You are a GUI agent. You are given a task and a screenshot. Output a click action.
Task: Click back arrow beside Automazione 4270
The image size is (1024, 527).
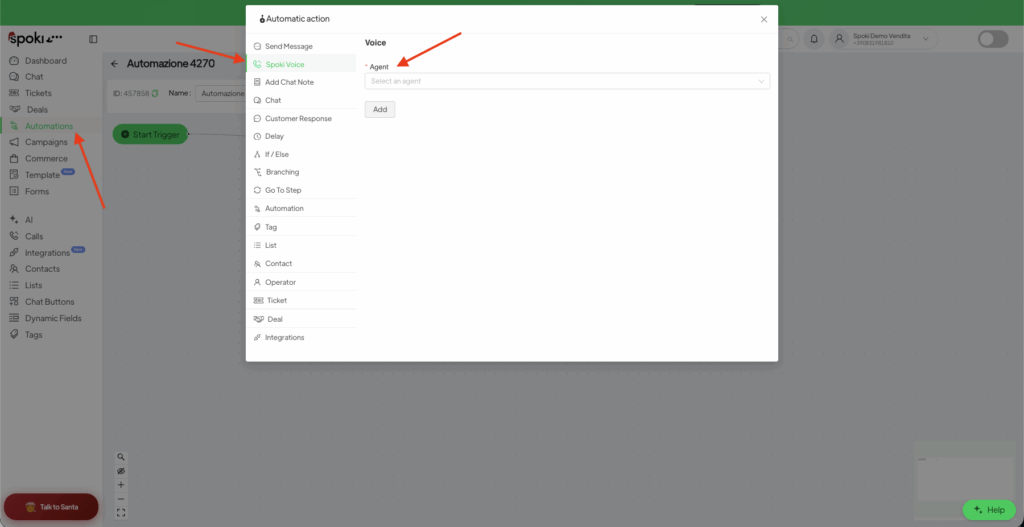114,64
